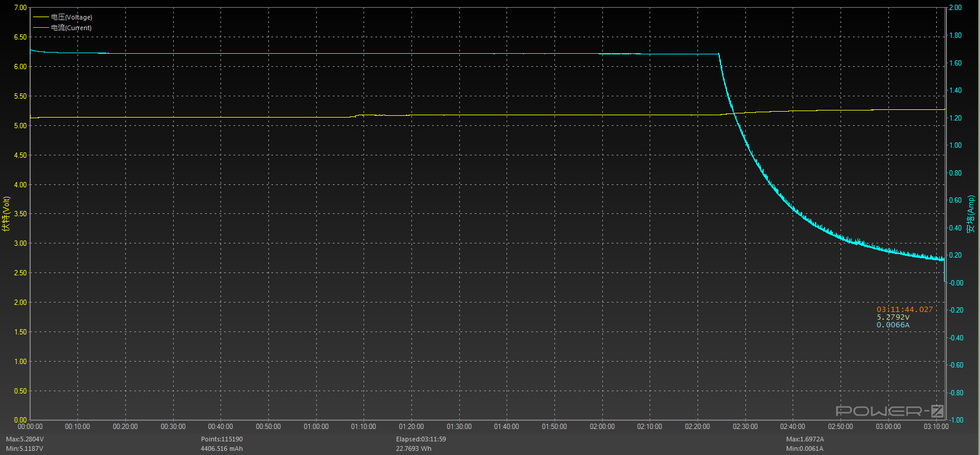Click the 02:30:00 time axis label
The image size is (980, 455).
click(745, 426)
